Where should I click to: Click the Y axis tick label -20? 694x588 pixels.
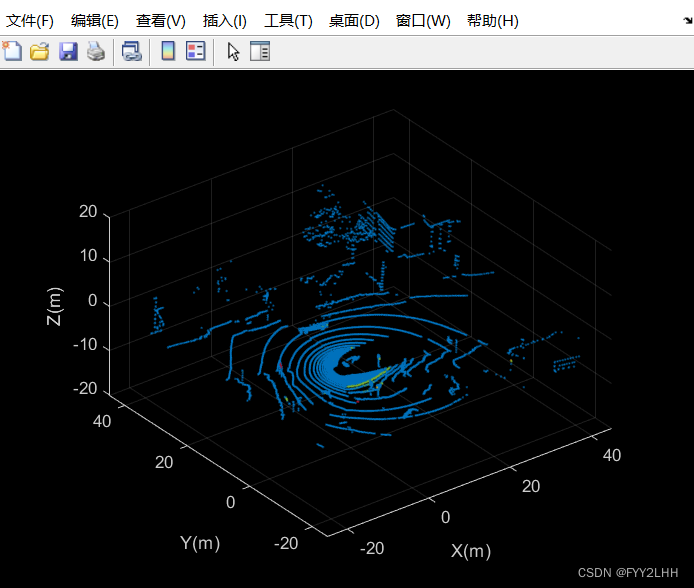286,543
